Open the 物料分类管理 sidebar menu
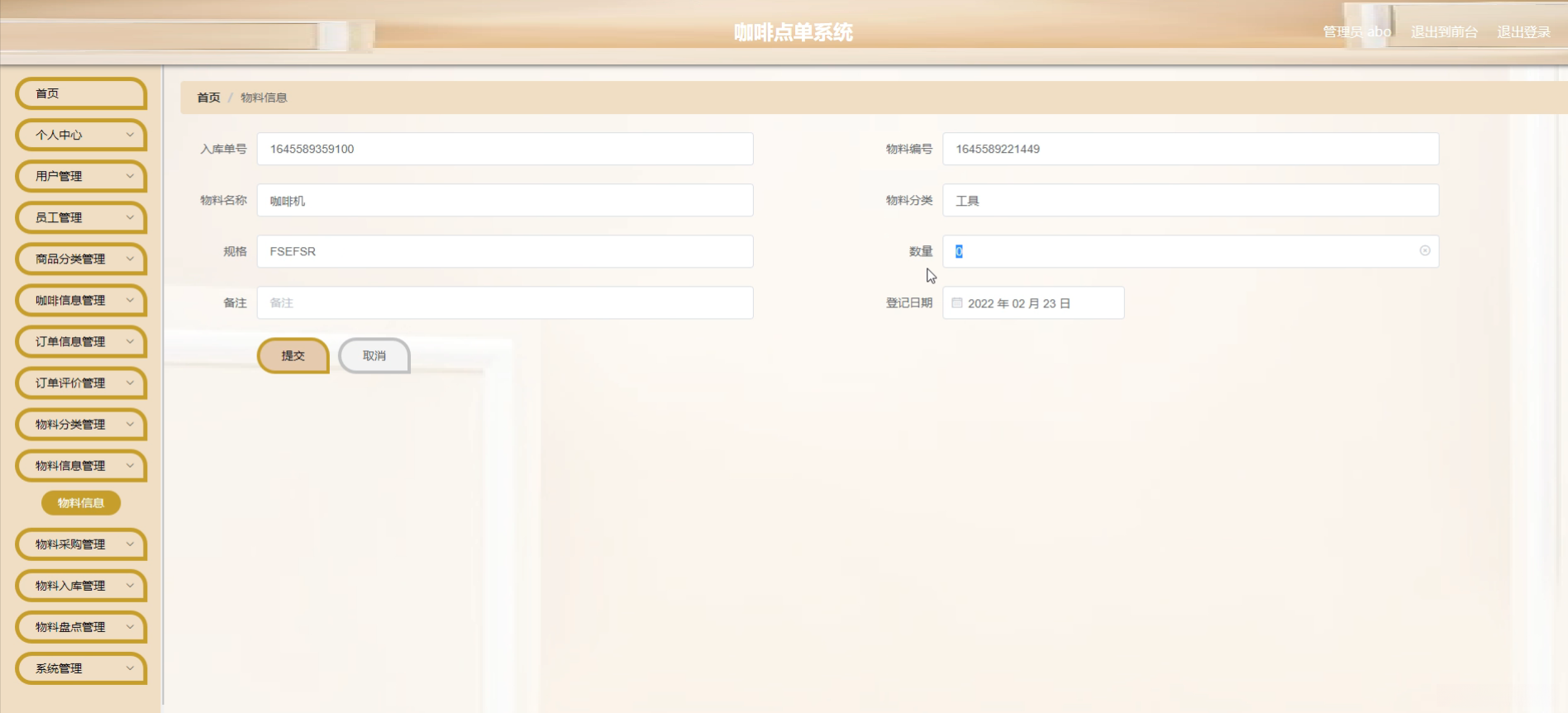The image size is (1568, 713). point(81,424)
